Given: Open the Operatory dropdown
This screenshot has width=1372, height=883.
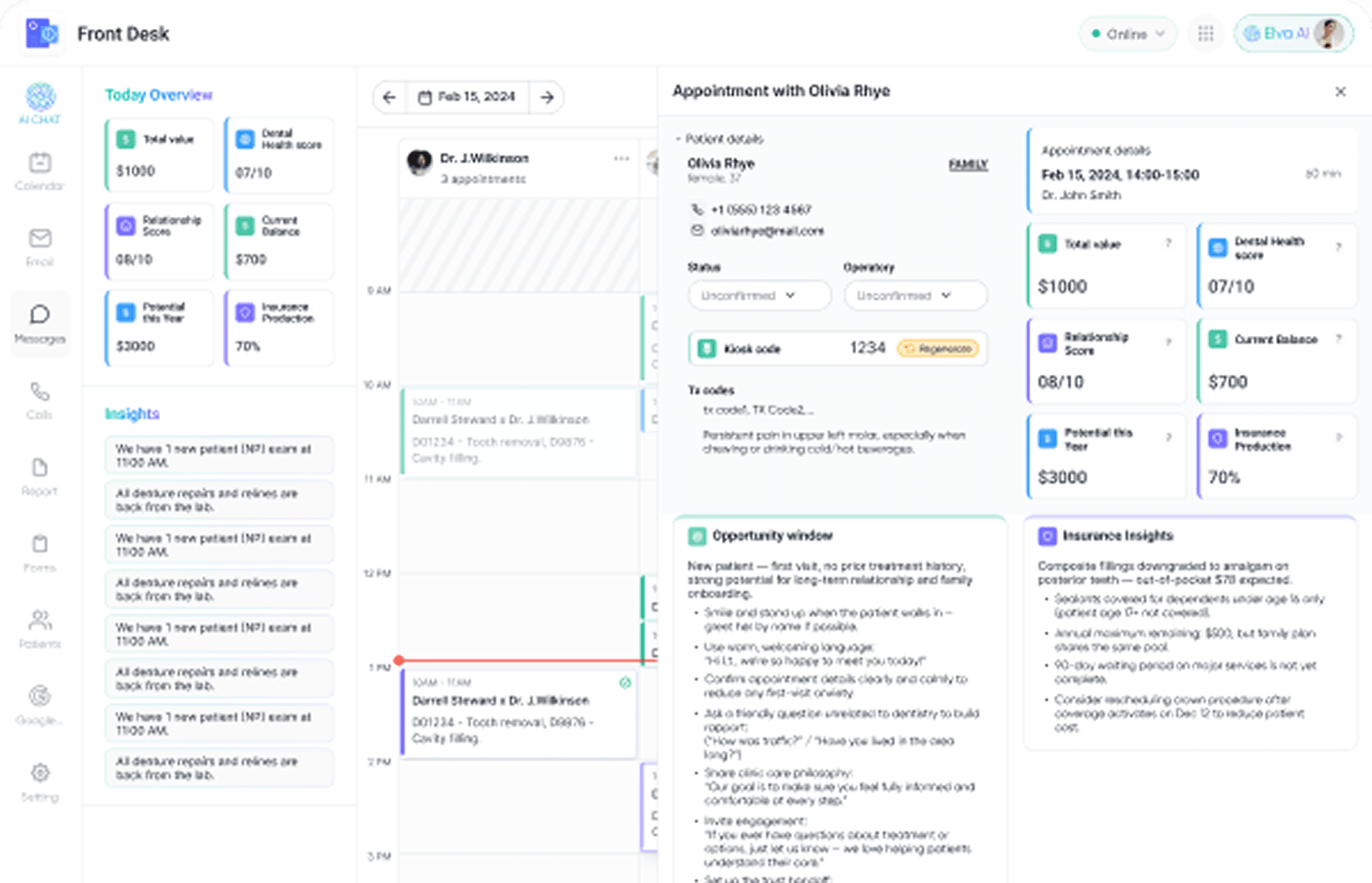Looking at the screenshot, I should coord(914,296).
